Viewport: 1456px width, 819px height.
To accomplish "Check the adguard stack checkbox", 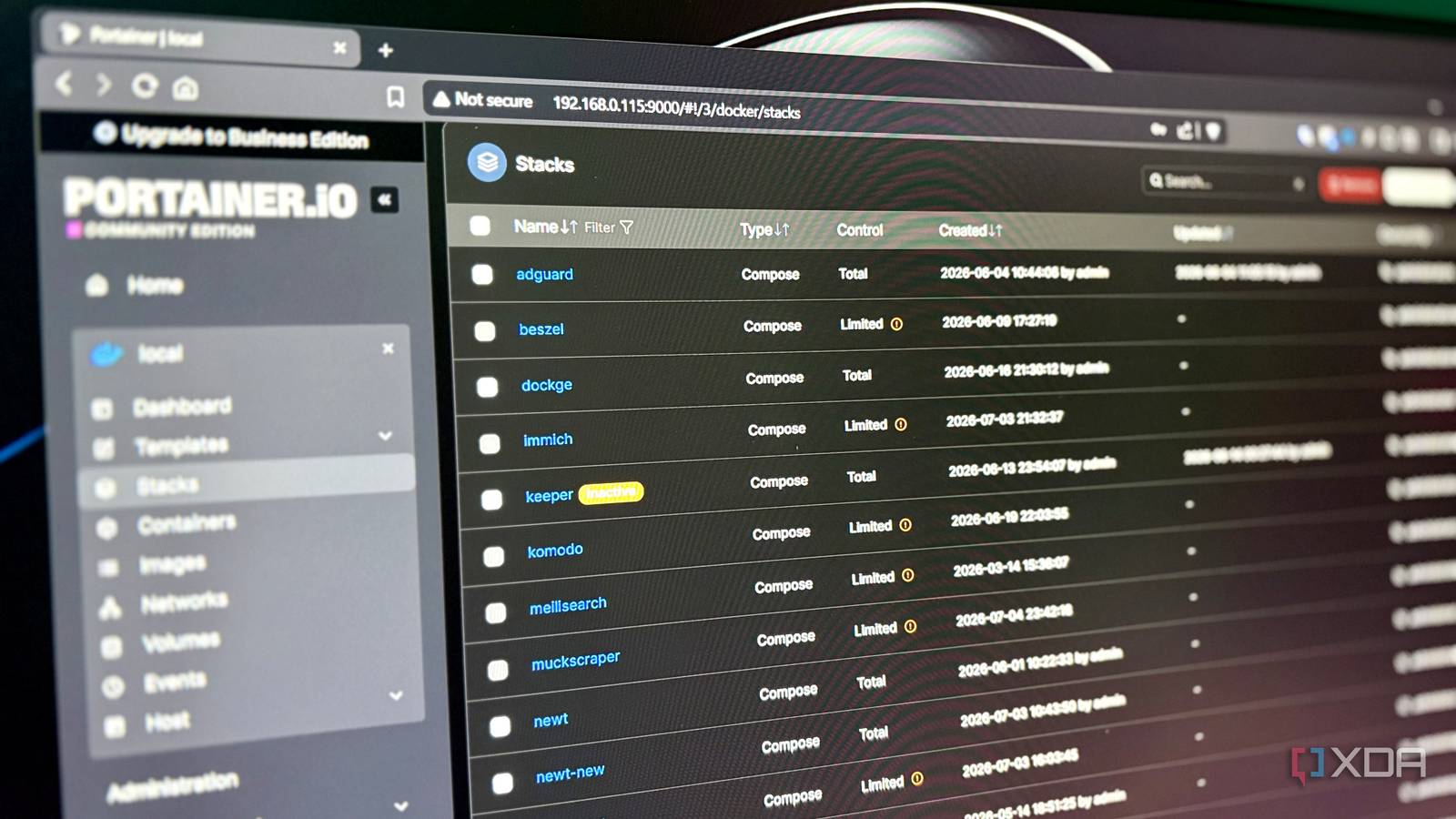I will 482,274.
